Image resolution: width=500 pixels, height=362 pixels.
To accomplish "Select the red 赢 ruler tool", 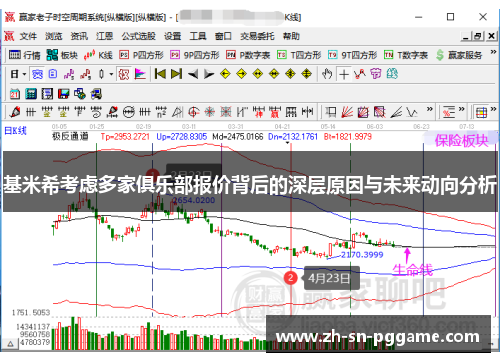I will coord(275,112).
